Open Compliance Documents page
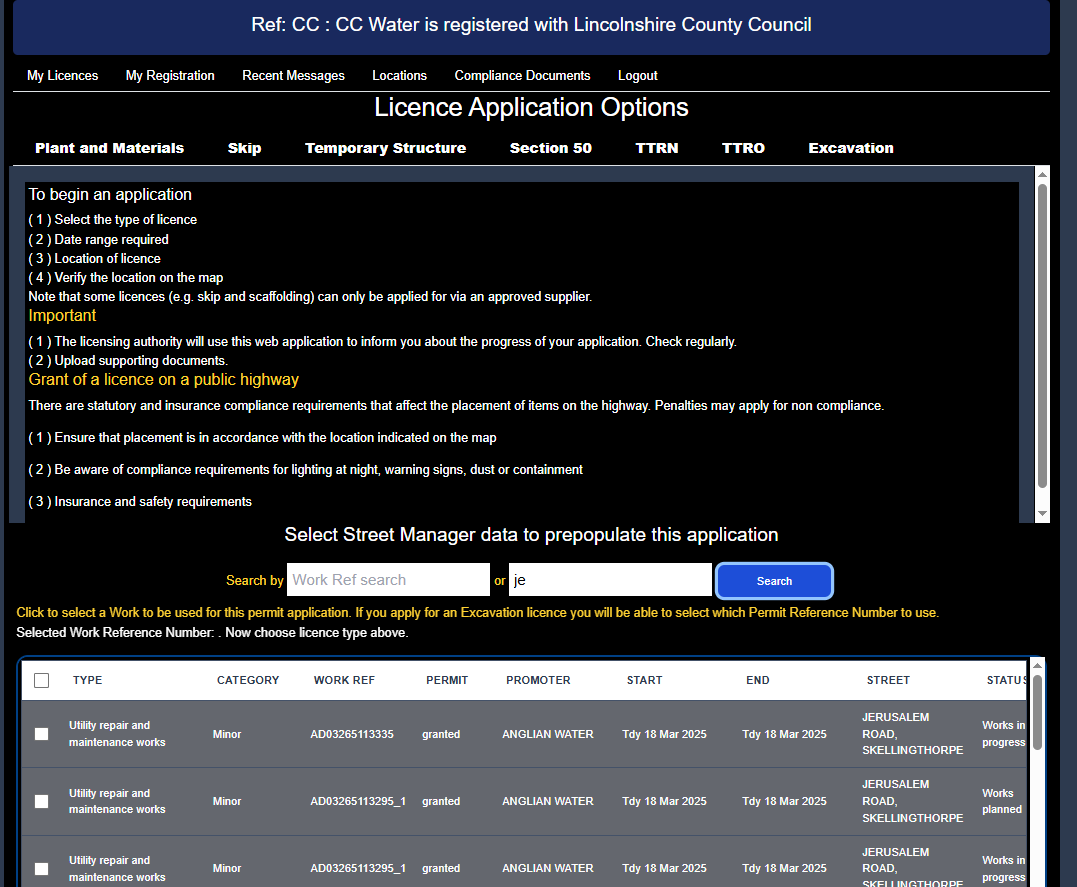Image resolution: width=1077 pixels, height=887 pixels. click(522, 75)
